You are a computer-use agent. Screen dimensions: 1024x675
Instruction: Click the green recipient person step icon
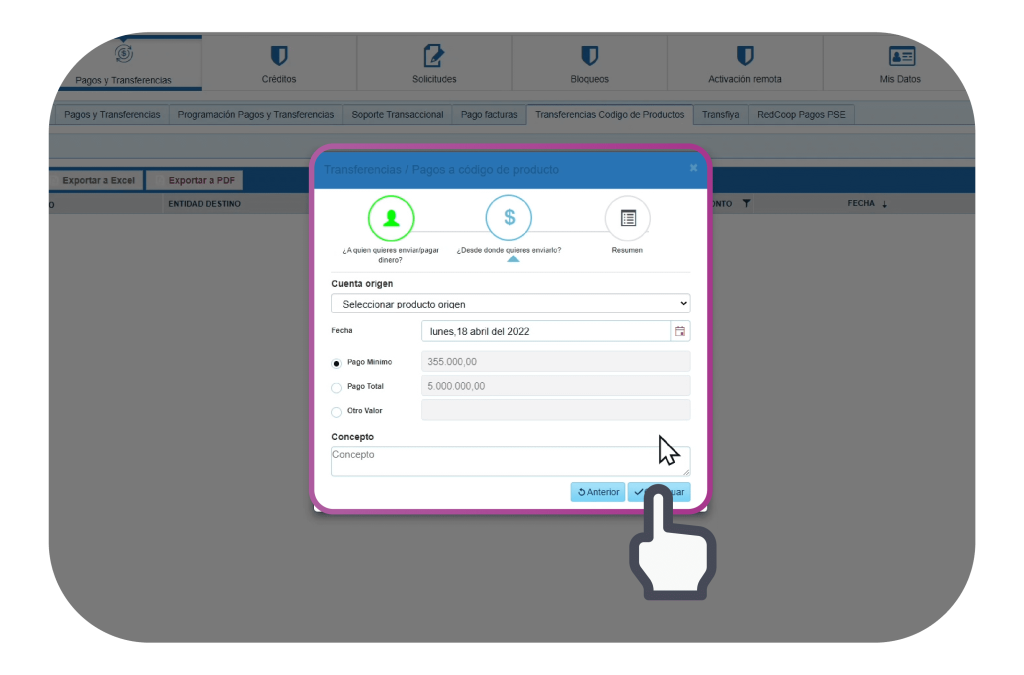391,218
